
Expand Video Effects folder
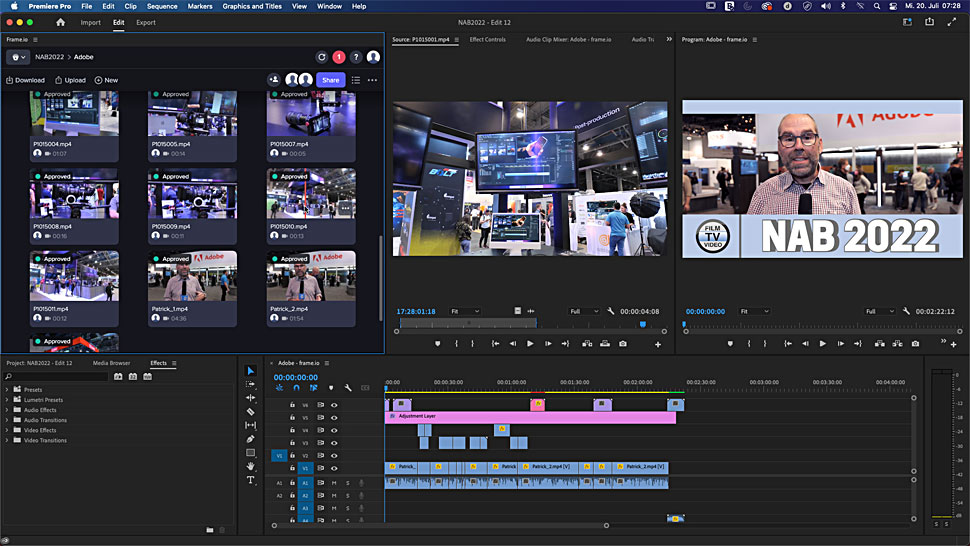click(7, 430)
